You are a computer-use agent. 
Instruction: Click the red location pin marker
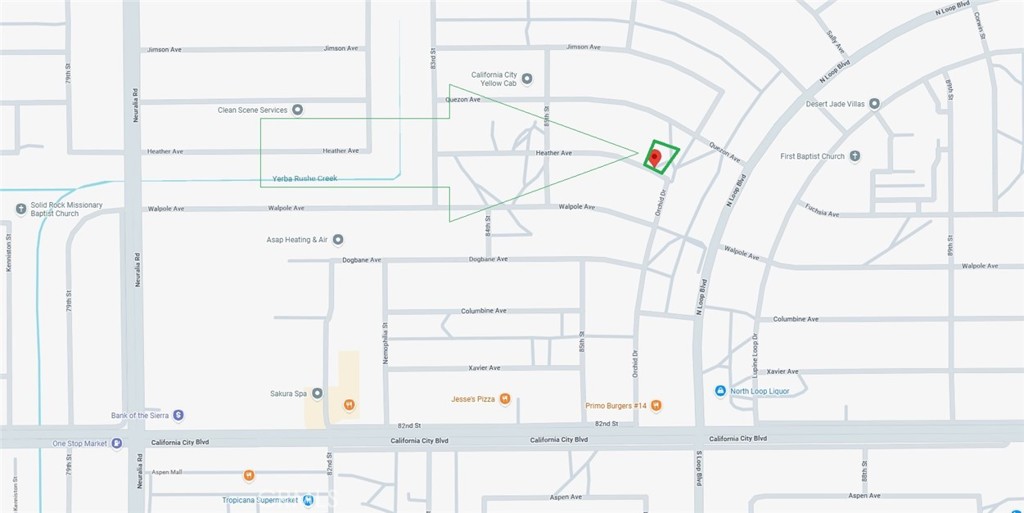pyautogui.click(x=655, y=158)
